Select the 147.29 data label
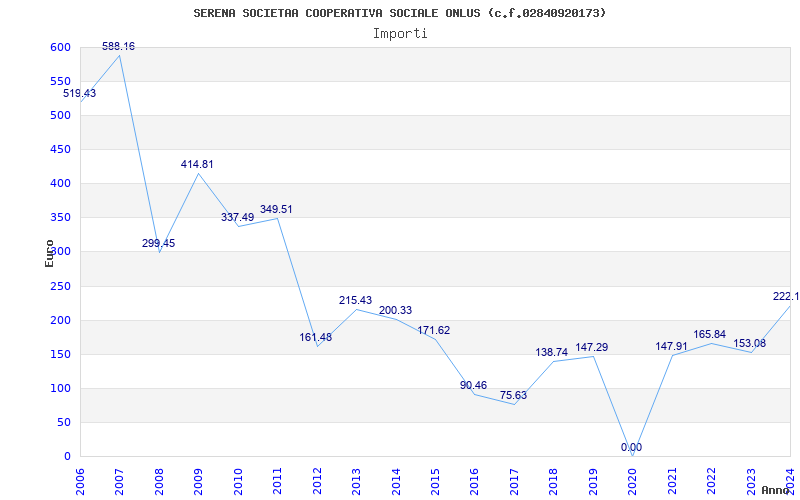Image resolution: width=800 pixels, height=500 pixels. (x=592, y=347)
